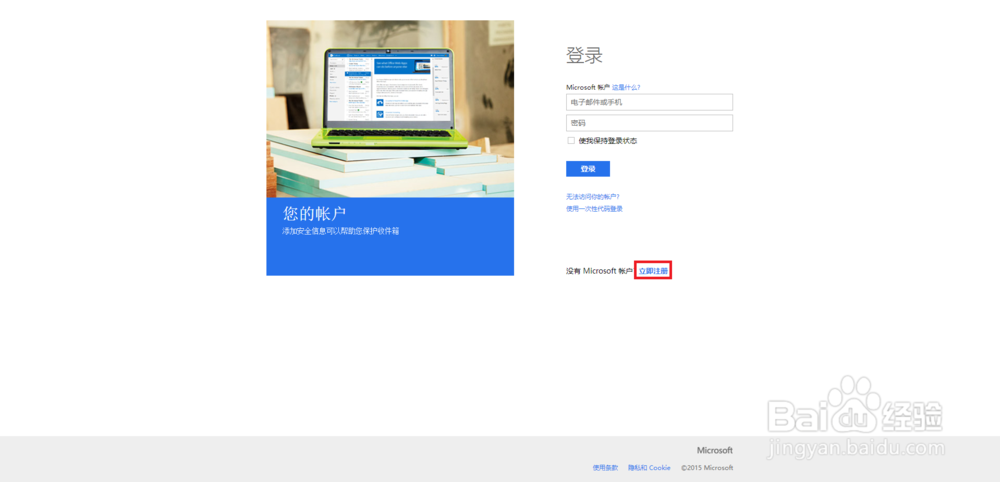The height and width of the screenshot is (482, 1000).
Task: Click the password (密码) input field
Action: [649, 123]
